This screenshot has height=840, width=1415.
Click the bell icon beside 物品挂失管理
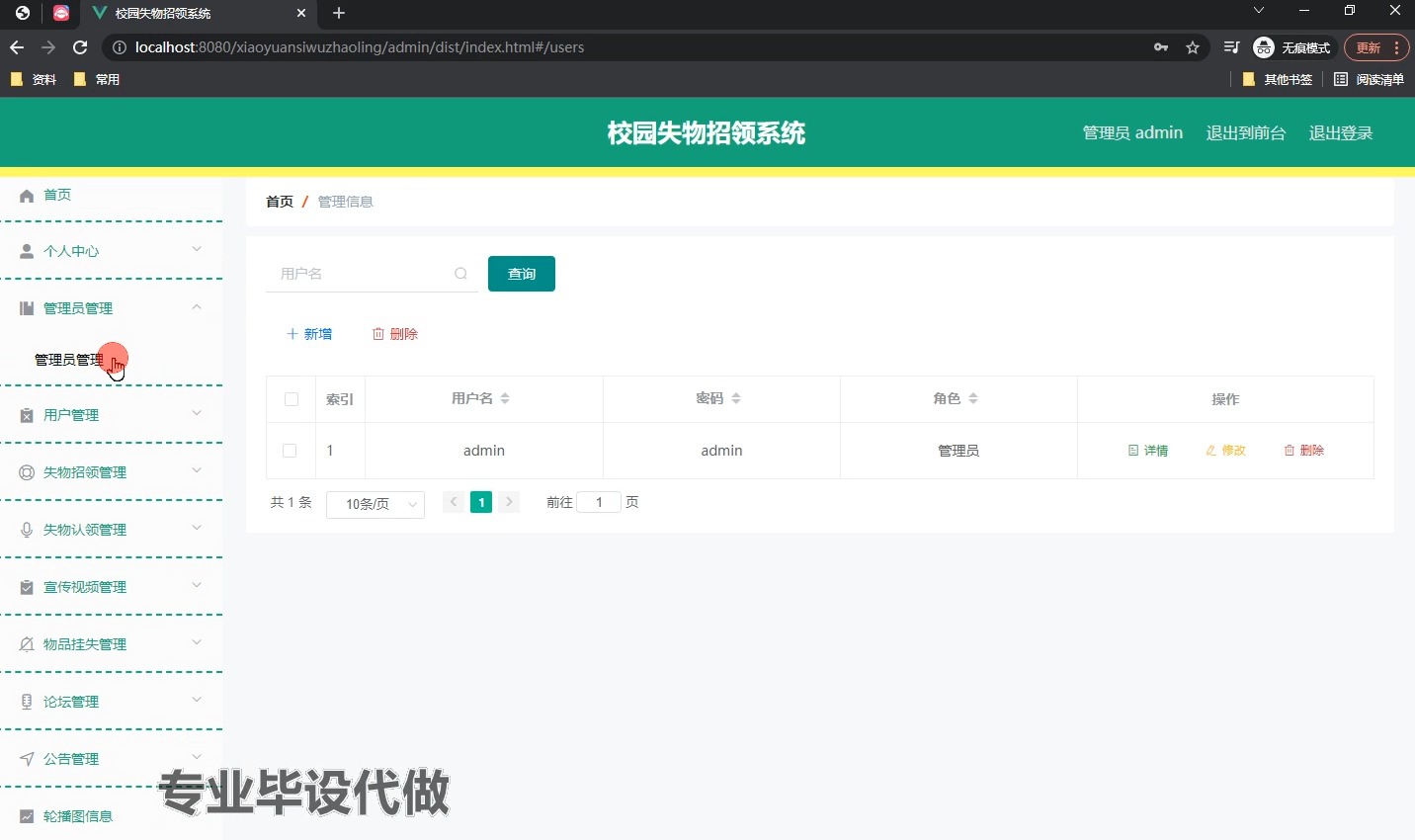(x=27, y=644)
